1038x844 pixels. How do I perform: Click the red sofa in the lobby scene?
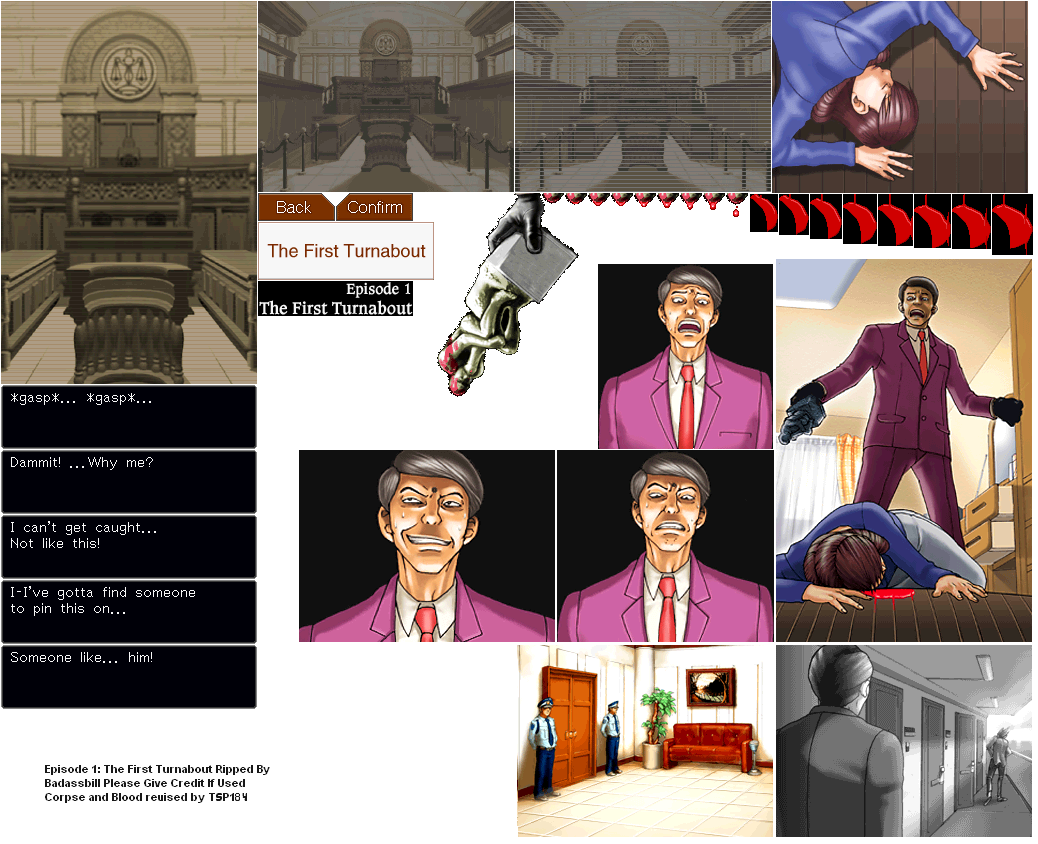708,746
